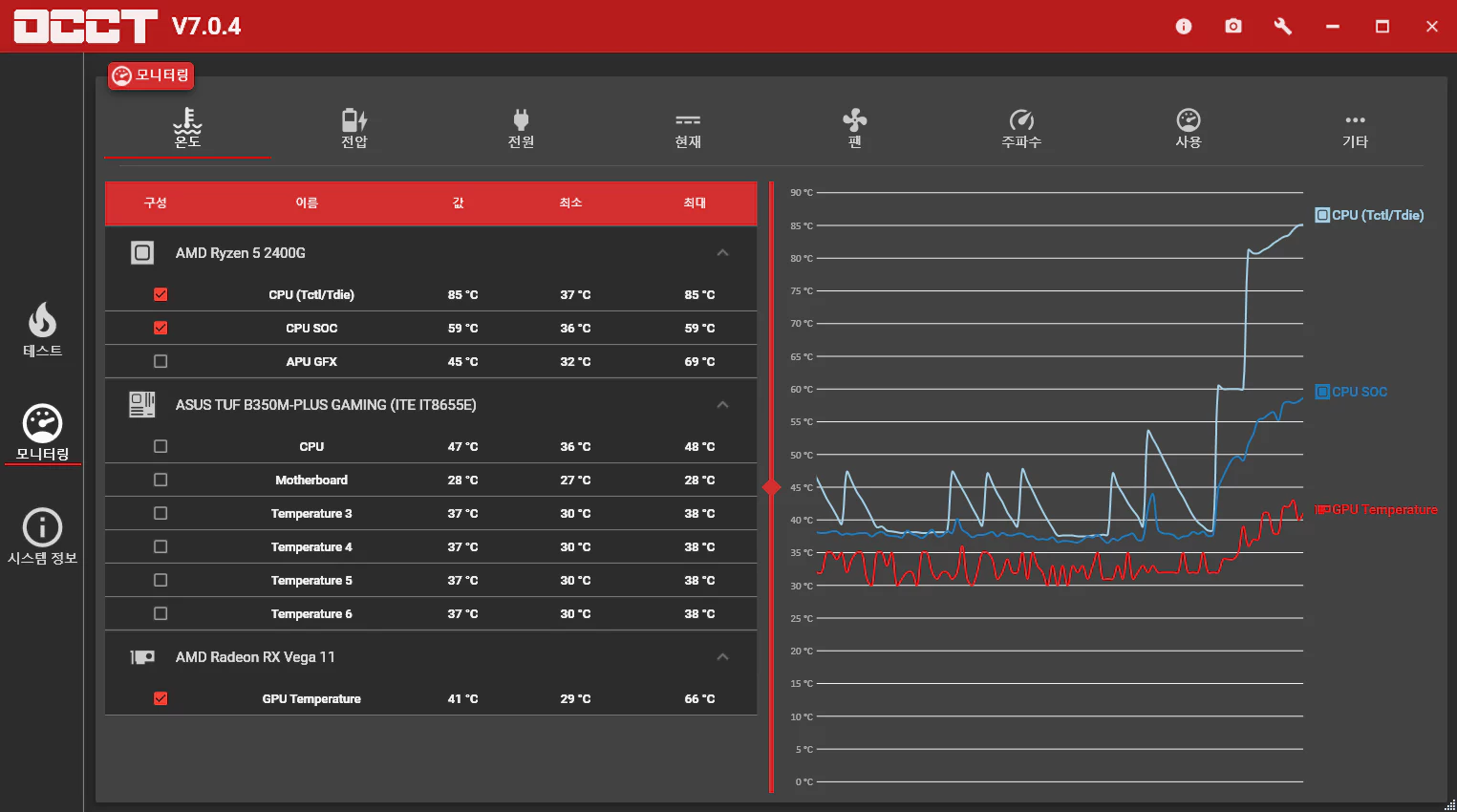Switch to the 팬 tab label
Image resolution: width=1457 pixels, height=812 pixels.
tap(855, 141)
